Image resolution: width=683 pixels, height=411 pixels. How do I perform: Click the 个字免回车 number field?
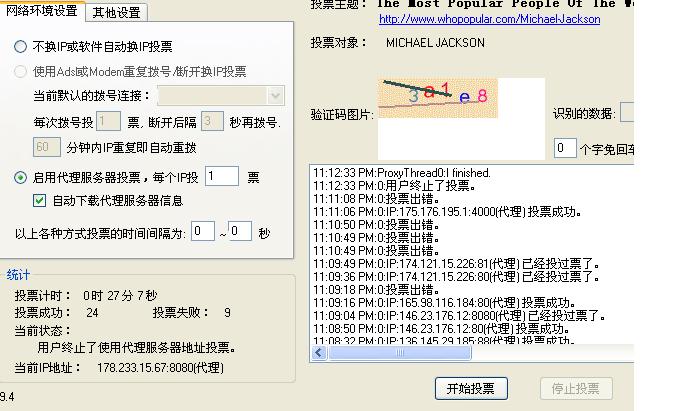(565, 149)
